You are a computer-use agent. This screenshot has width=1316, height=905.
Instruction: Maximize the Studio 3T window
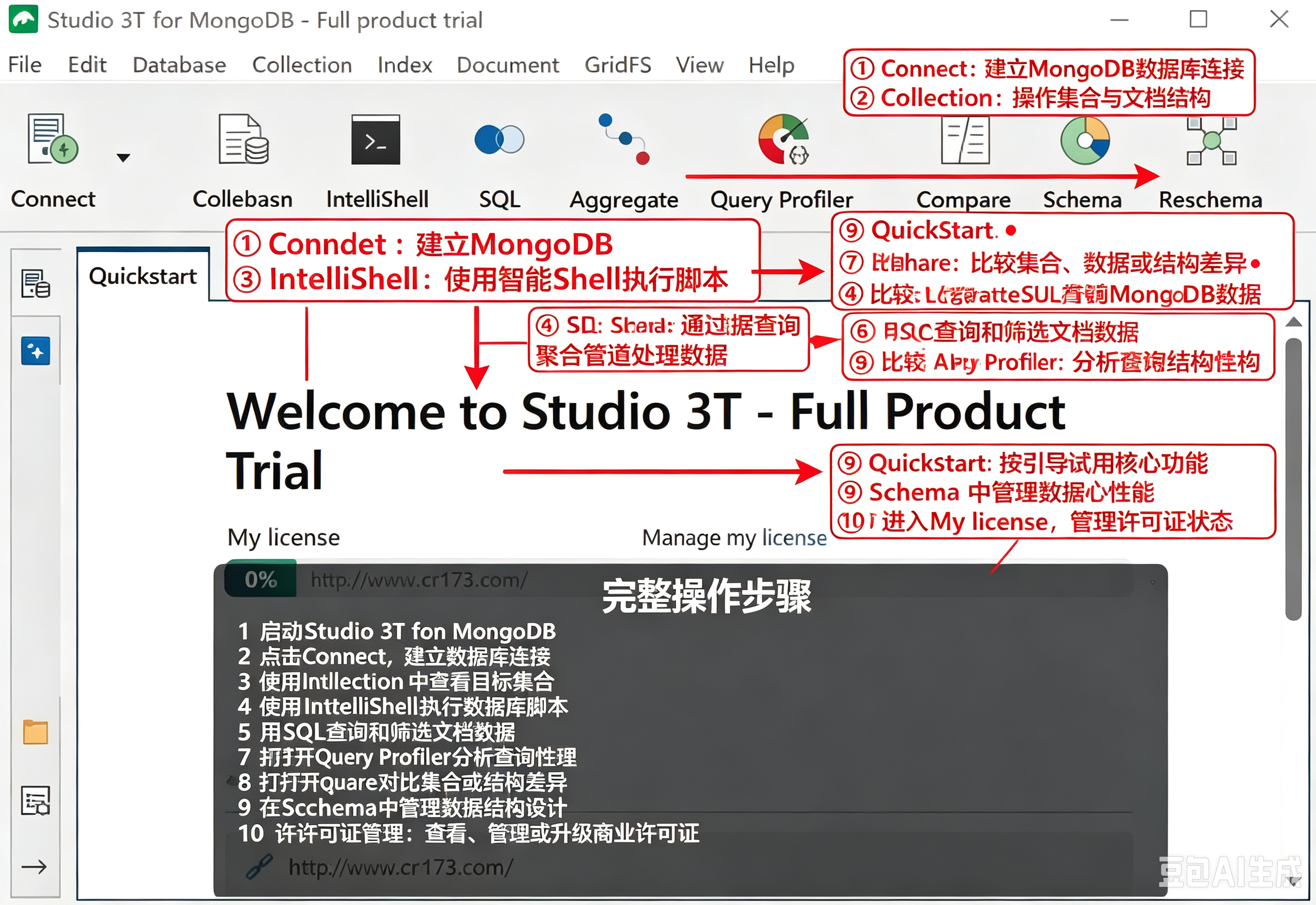[1198, 19]
